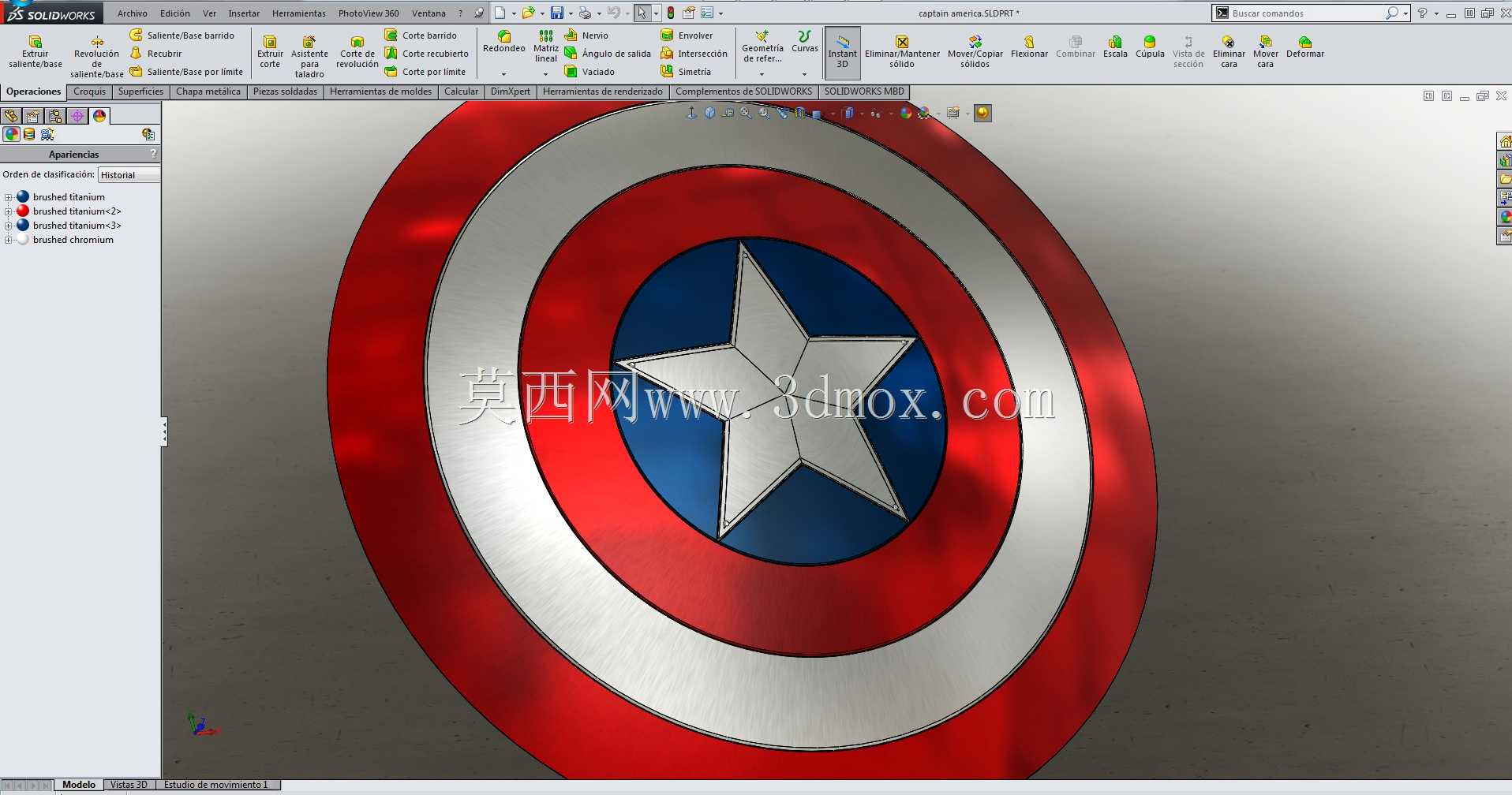The image size is (1512, 795).
Task: Select Revolución de saliente/base tool
Action: [x=96, y=57]
